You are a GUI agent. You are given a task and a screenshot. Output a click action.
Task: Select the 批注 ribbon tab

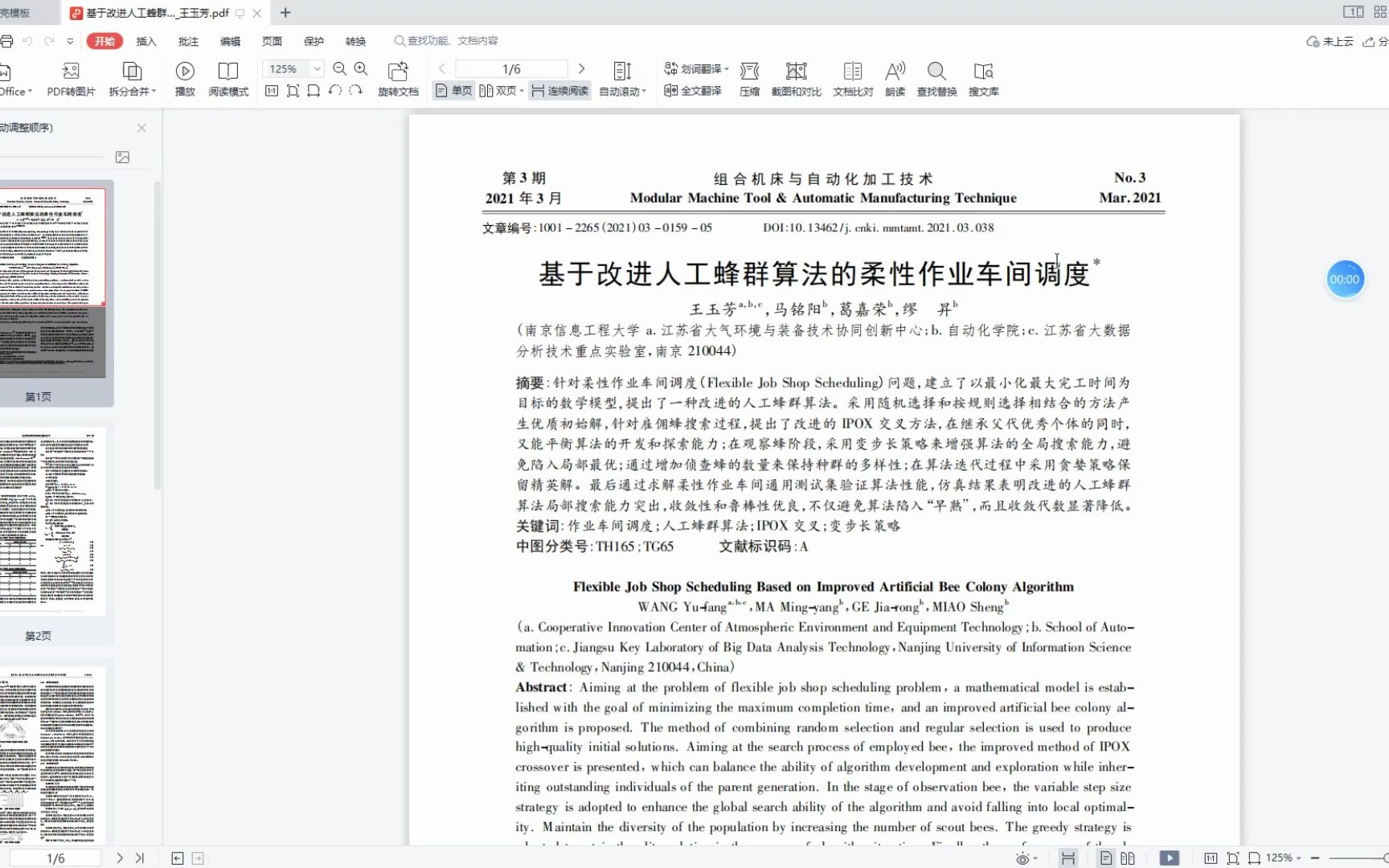point(188,41)
